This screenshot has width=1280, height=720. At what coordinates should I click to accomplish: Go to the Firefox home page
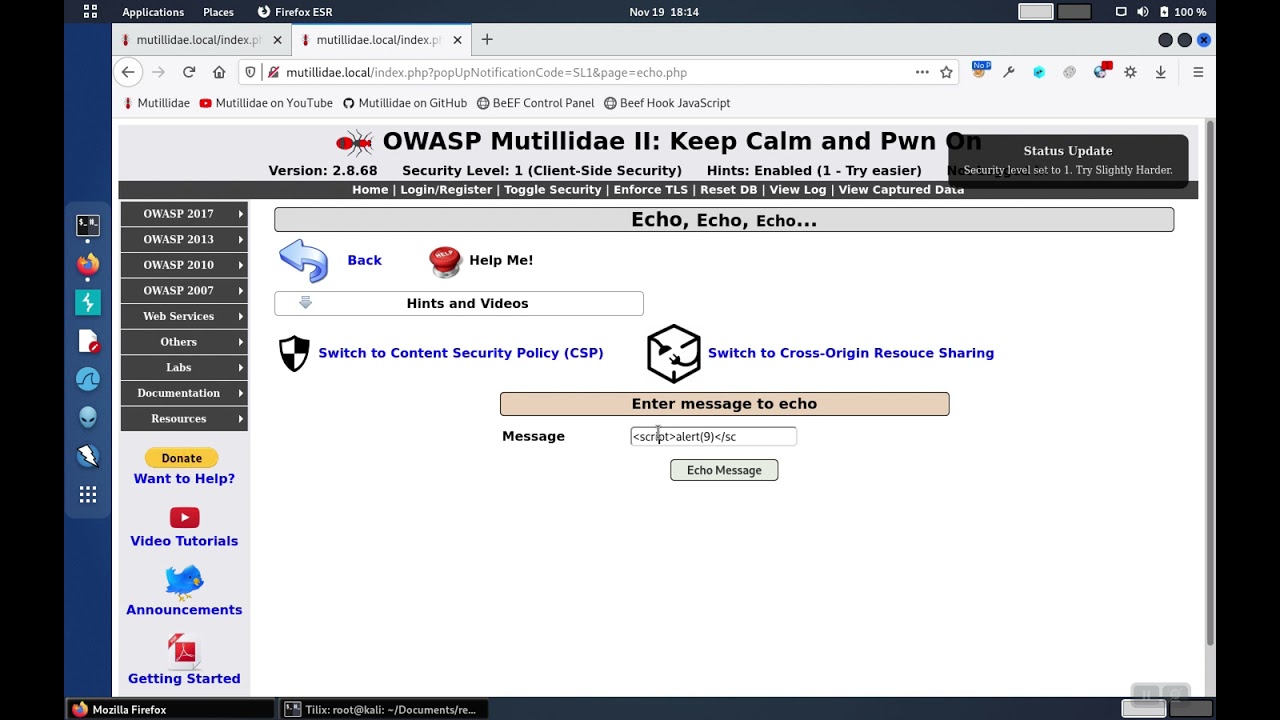(x=219, y=72)
